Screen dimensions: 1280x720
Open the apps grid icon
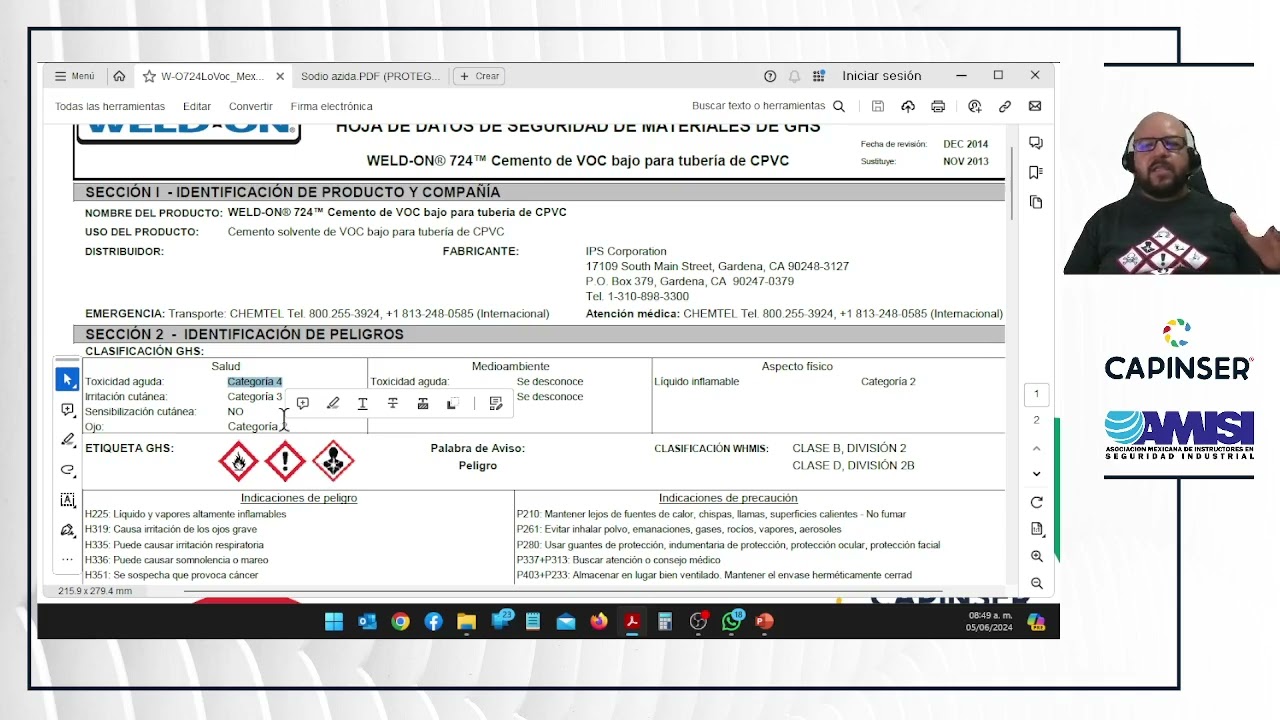819,76
